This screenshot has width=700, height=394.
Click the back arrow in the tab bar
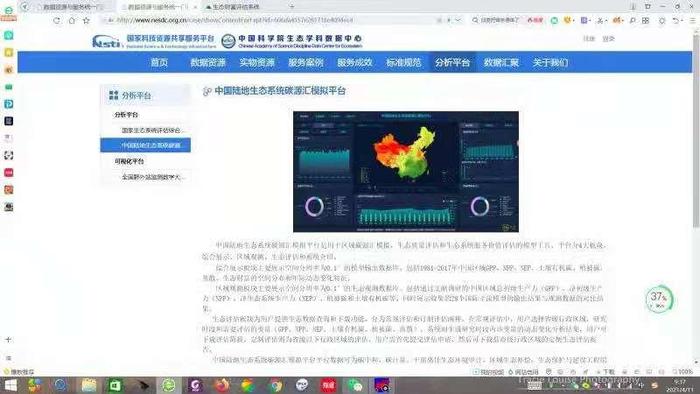(25, 7)
